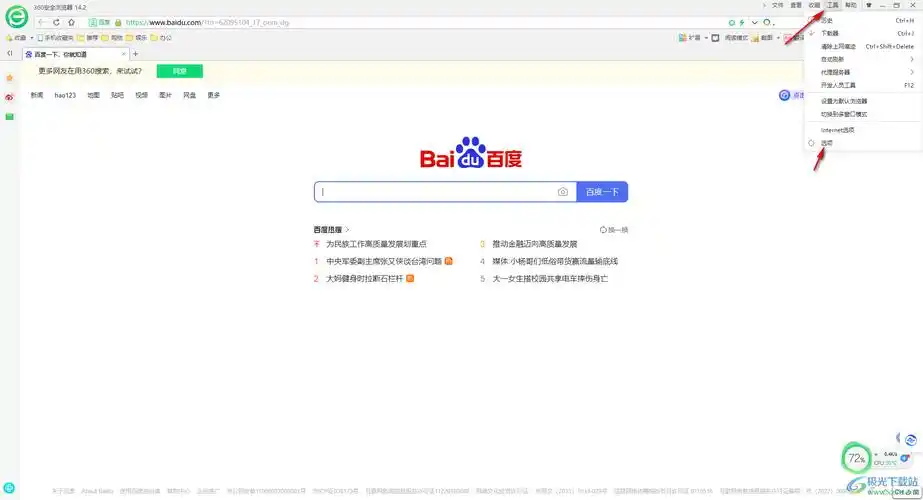Open hot search about 小杨哥 直播
923x500 pixels.
pos(555,261)
